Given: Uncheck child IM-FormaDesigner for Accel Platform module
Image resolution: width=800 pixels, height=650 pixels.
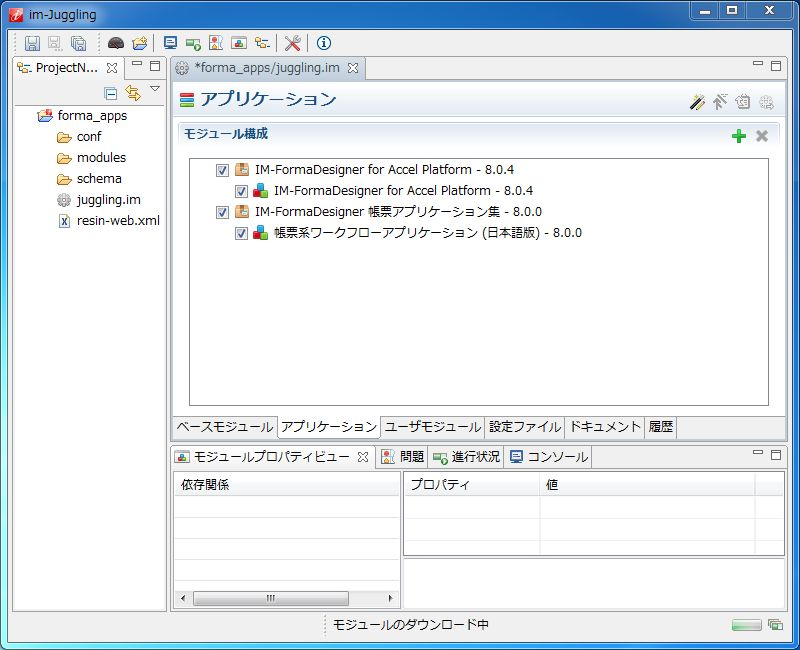Looking at the screenshot, I should tap(241, 191).
